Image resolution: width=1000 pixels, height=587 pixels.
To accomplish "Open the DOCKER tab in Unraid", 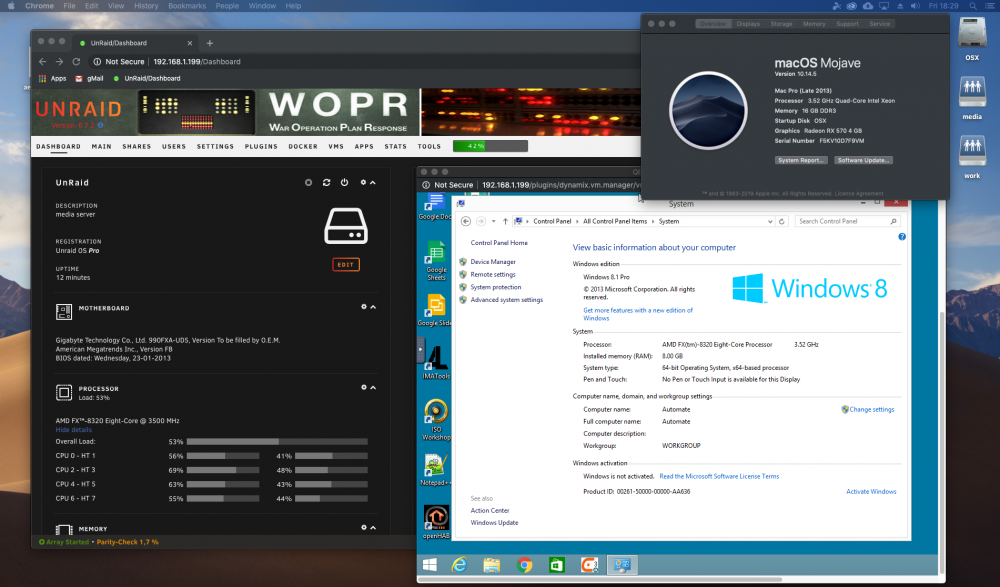I will [303, 146].
